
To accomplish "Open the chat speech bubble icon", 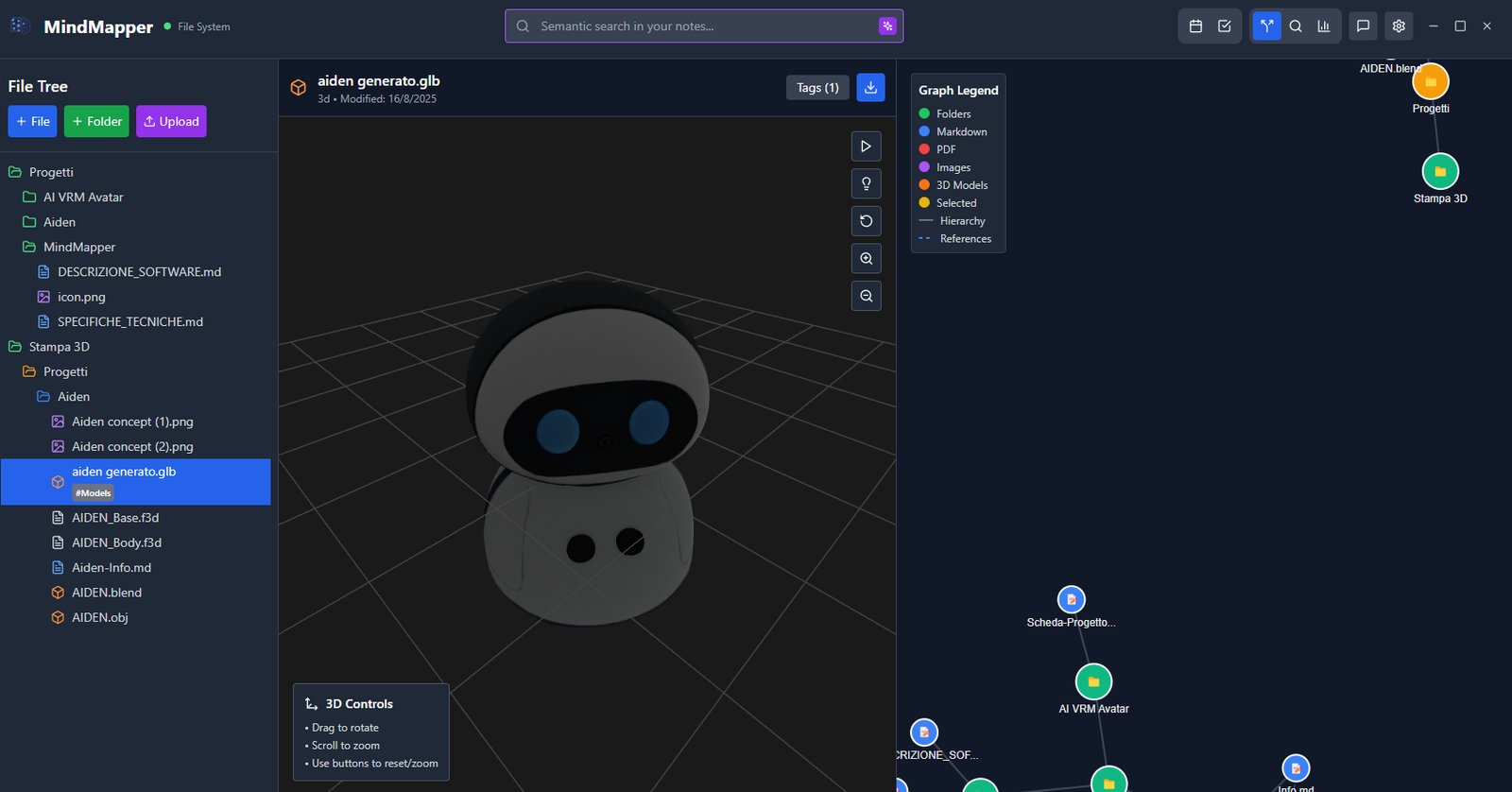I will pyautogui.click(x=1363, y=26).
